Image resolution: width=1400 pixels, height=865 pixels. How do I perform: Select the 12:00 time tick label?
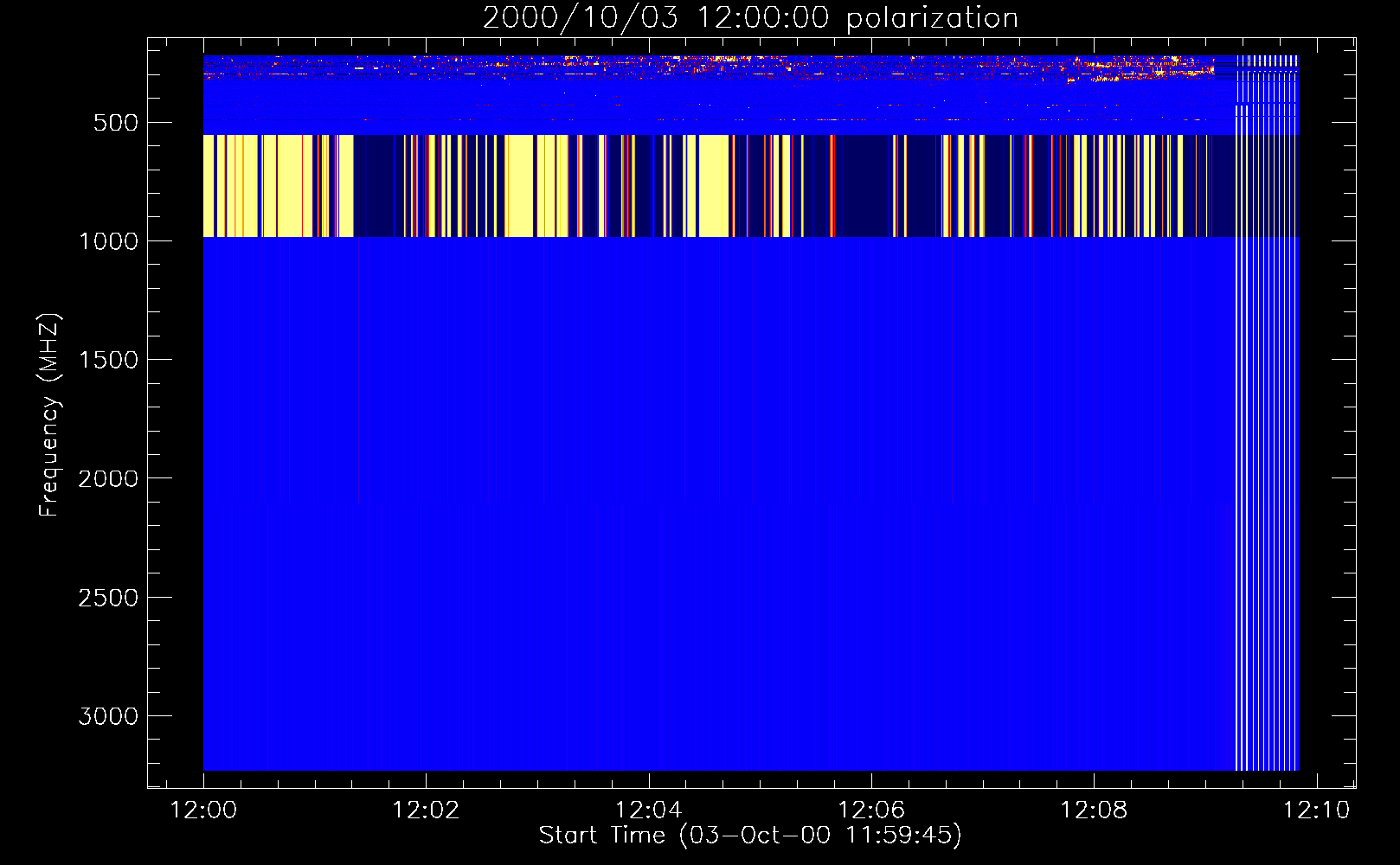pos(203,811)
